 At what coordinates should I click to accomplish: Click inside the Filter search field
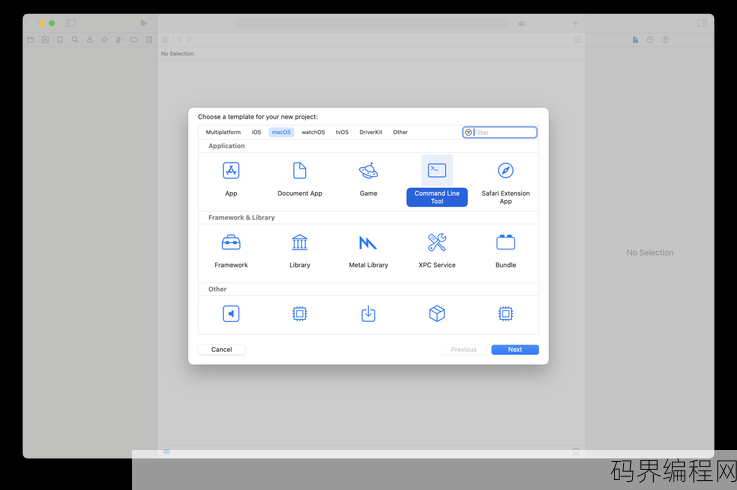pos(500,133)
